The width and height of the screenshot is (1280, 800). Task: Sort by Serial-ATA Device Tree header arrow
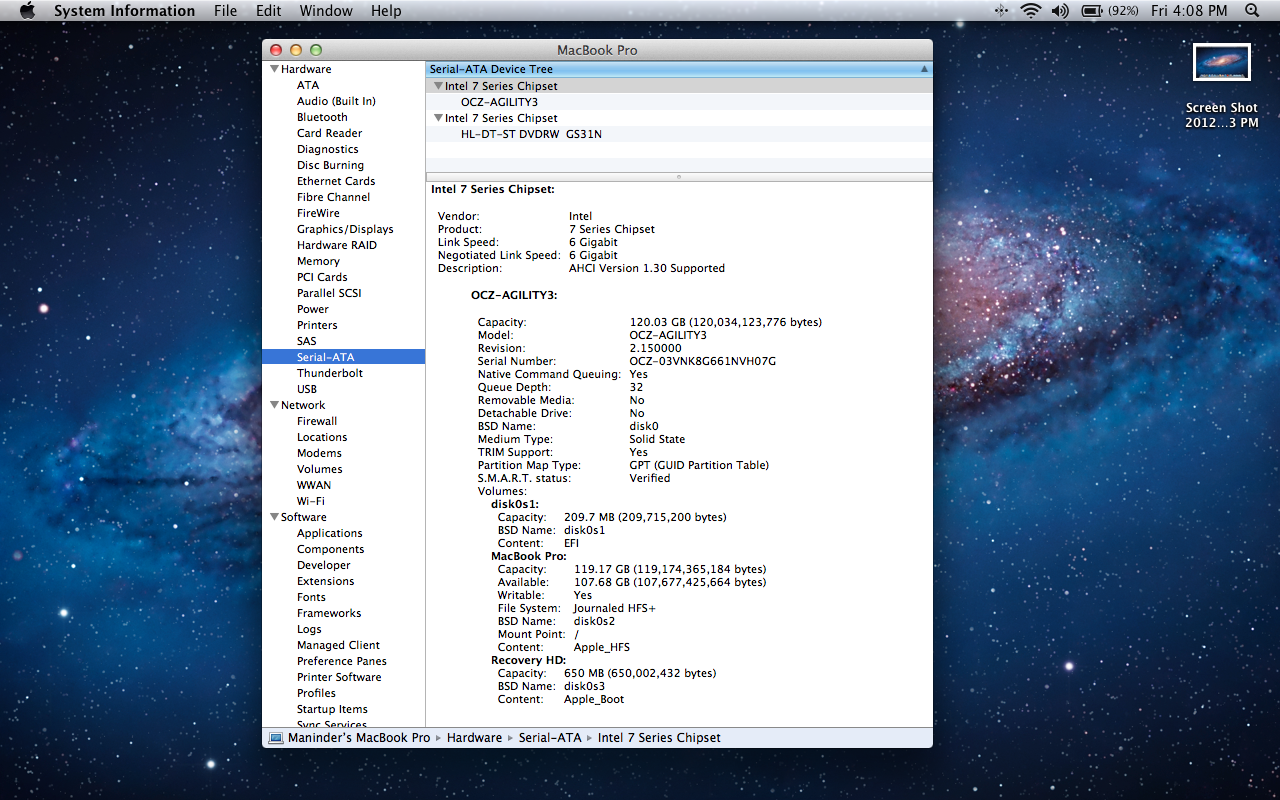[924, 69]
